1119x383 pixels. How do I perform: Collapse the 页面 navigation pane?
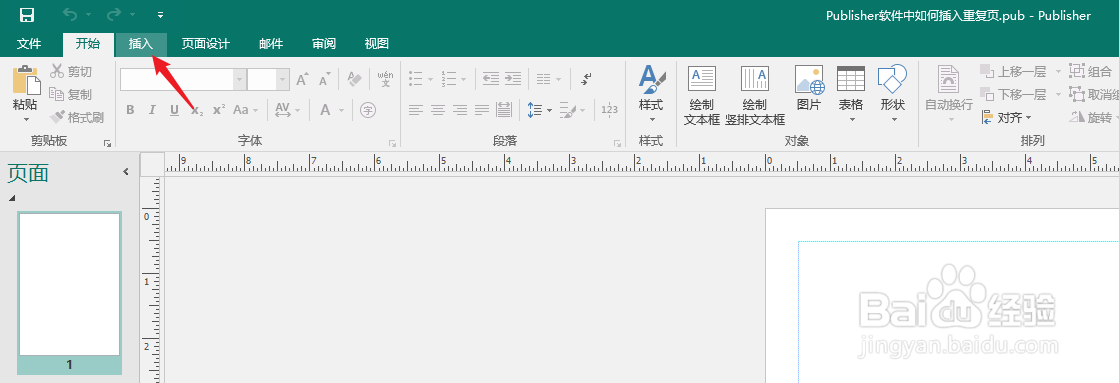coord(126,171)
